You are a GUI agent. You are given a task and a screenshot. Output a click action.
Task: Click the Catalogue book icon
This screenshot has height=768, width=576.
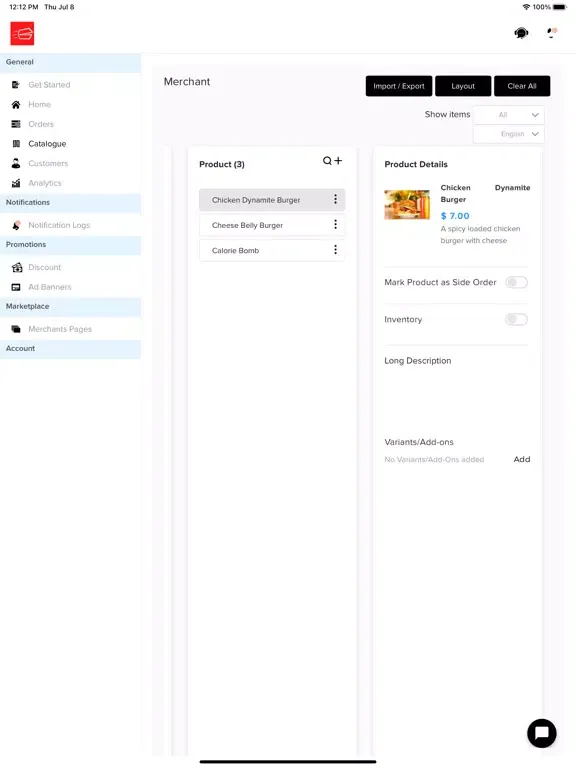[x=16, y=144]
